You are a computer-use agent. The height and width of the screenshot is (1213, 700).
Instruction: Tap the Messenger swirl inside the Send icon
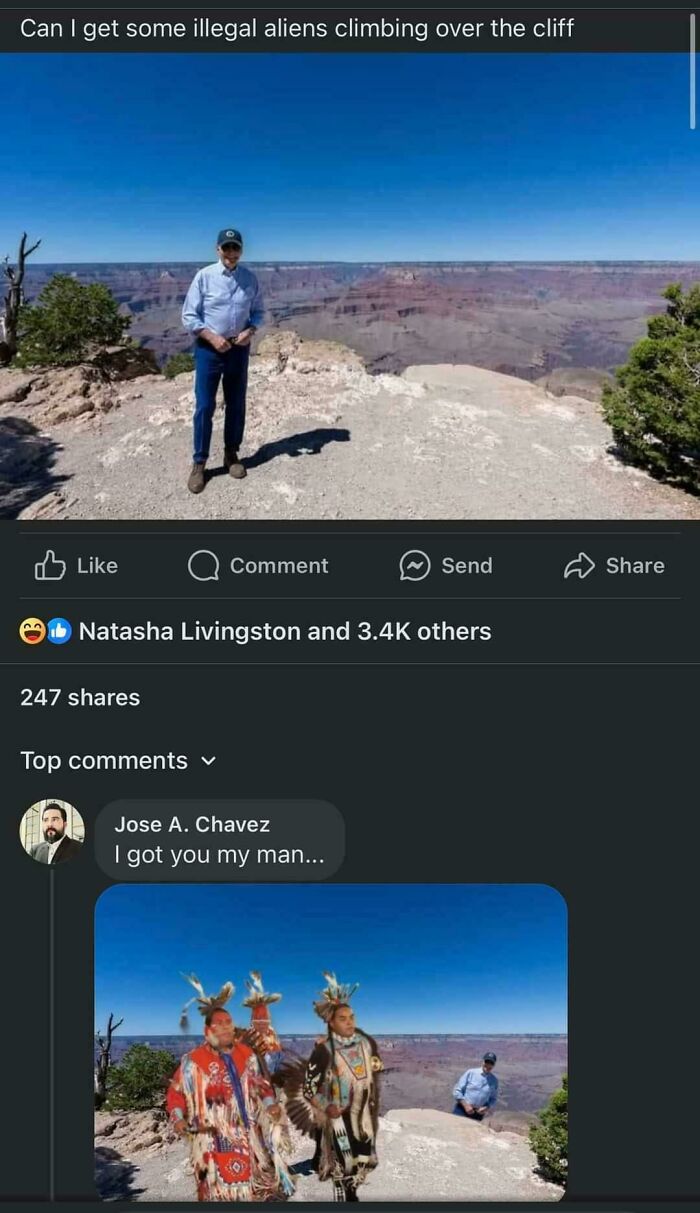[x=413, y=565]
